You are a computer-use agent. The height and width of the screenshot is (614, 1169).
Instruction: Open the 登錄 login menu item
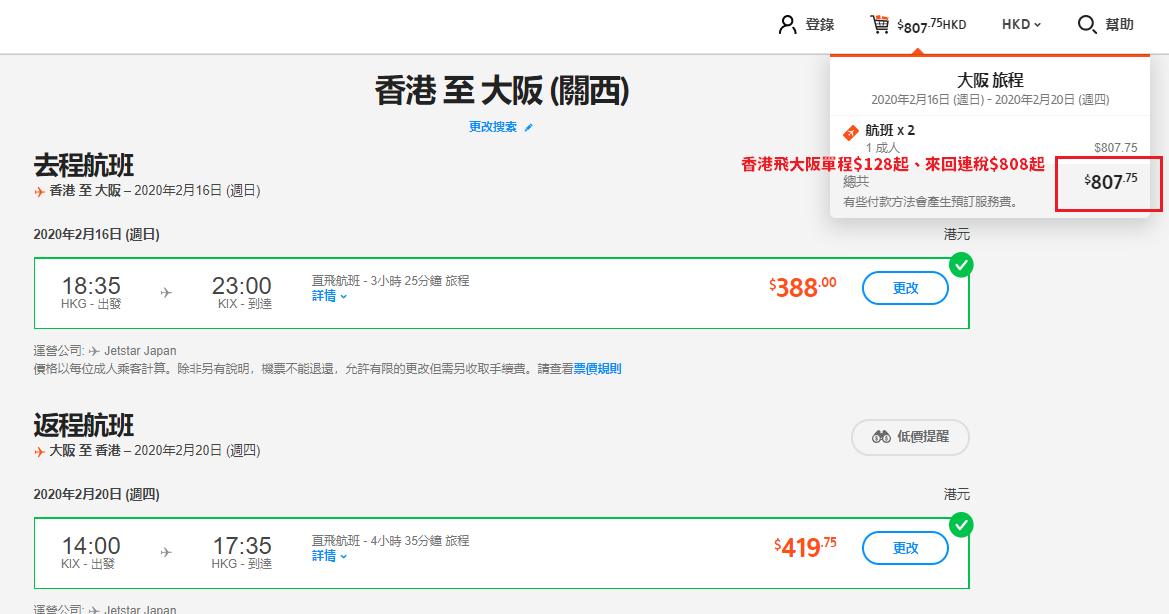click(x=819, y=25)
